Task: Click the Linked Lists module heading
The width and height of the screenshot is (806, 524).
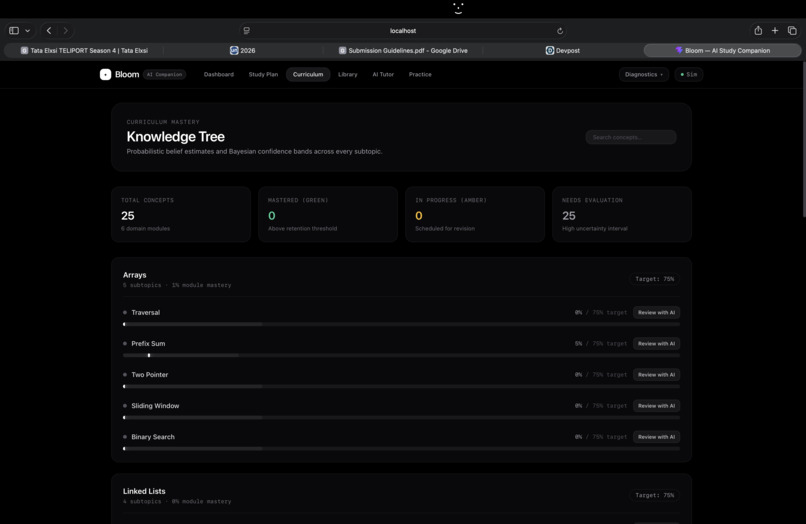Action: pos(144,492)
